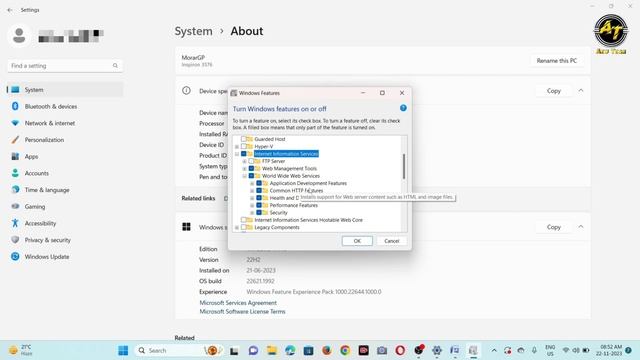Click the microphone tray icon
Viewport: 640px width, 360px height.
point(534,350)
